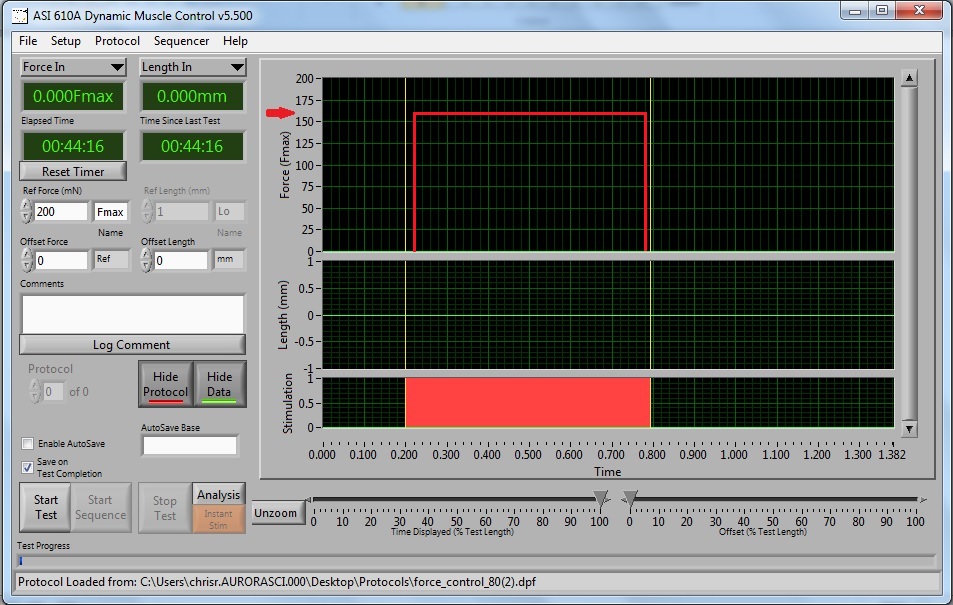This screenshot has width=953, height=605.
Task: Click the Time Displayed slider handle
Action: [x=600, y=499]
